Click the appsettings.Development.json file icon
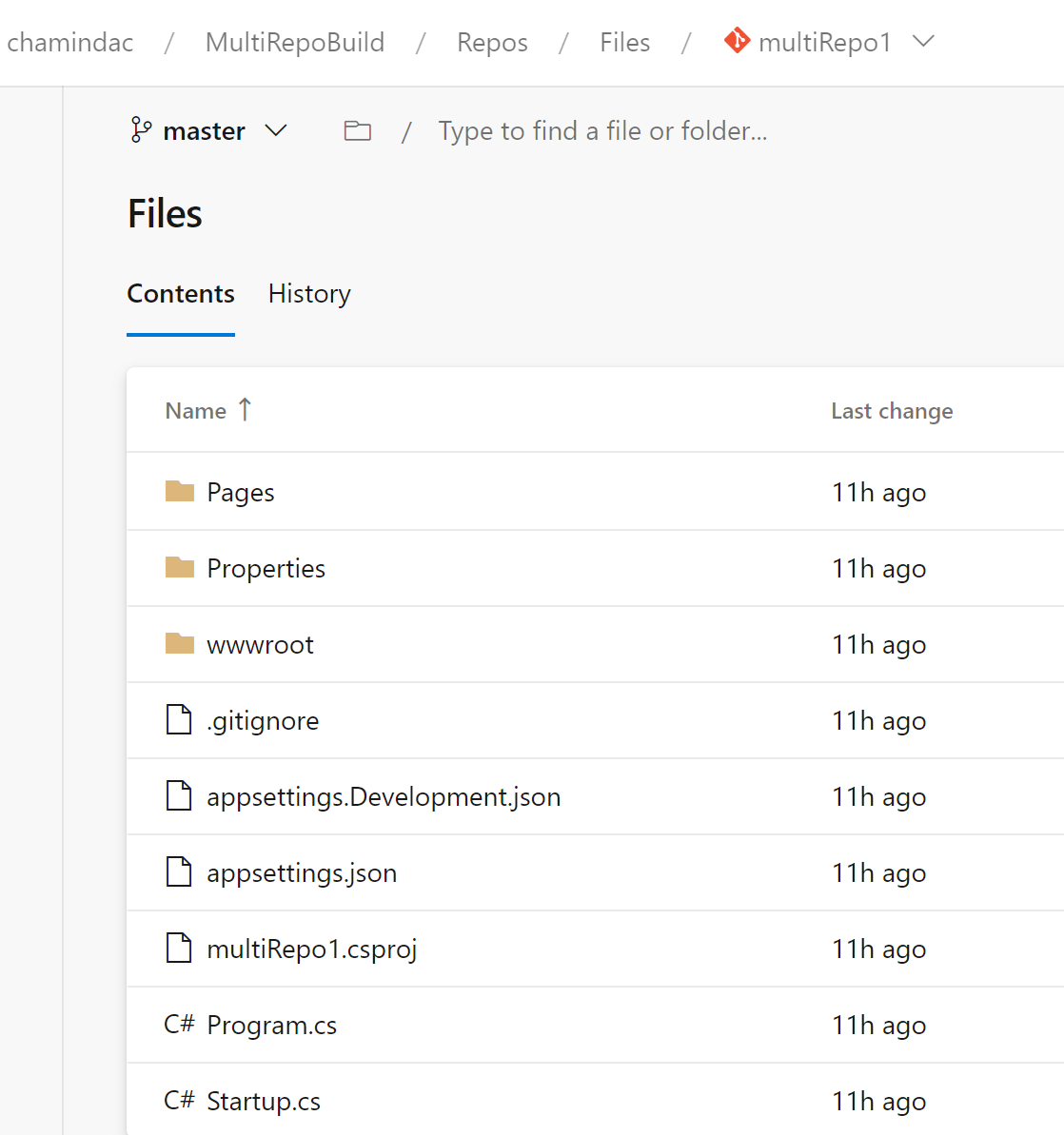This screenshot has width=1064, height=1135. tap(179, 795)
